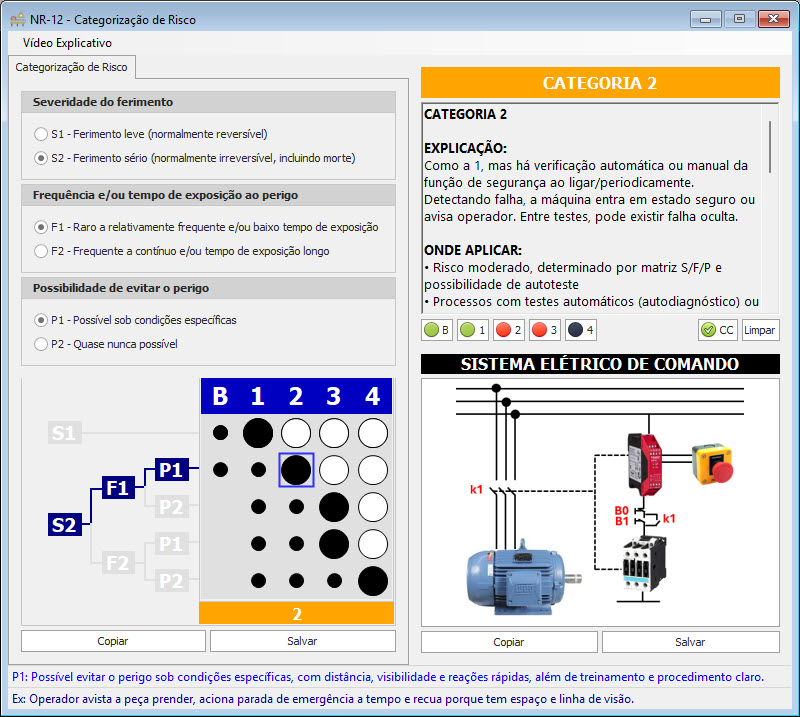This screenshot has width=800, height=717.
Task: Select F2 - Frequente a contínuo
Action: point(182,251)
